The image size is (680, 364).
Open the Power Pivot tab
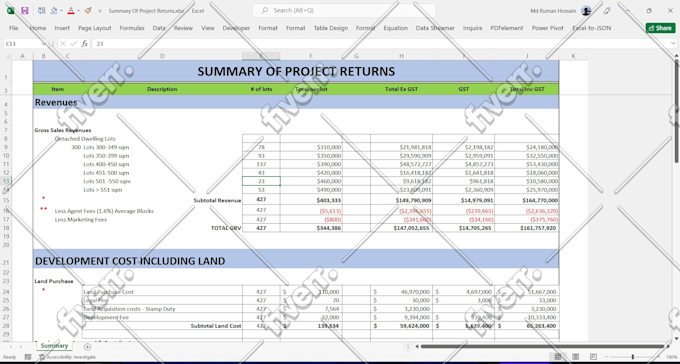[547, 28]
